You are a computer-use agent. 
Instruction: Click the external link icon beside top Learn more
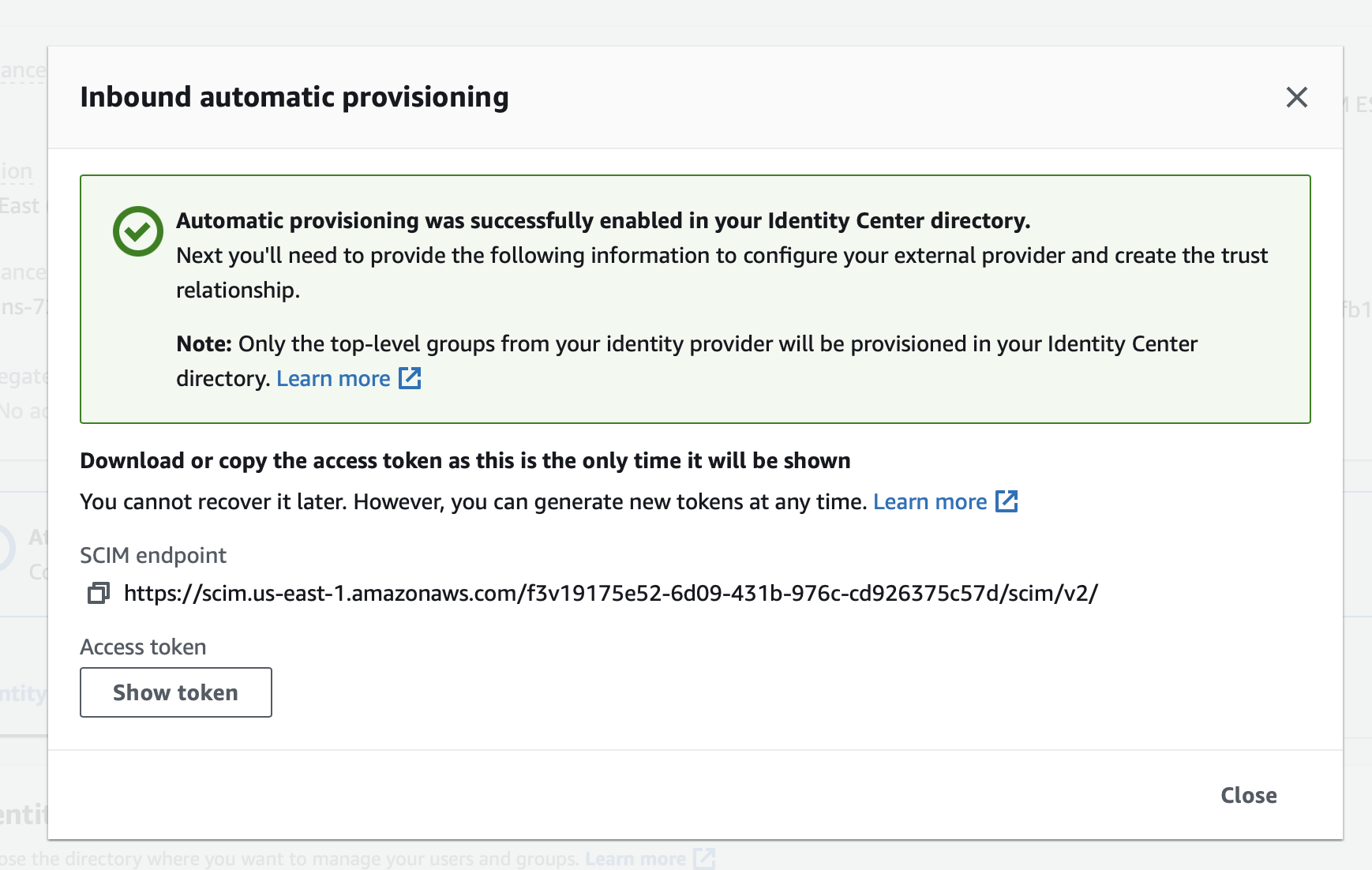[x=411, y=378]
